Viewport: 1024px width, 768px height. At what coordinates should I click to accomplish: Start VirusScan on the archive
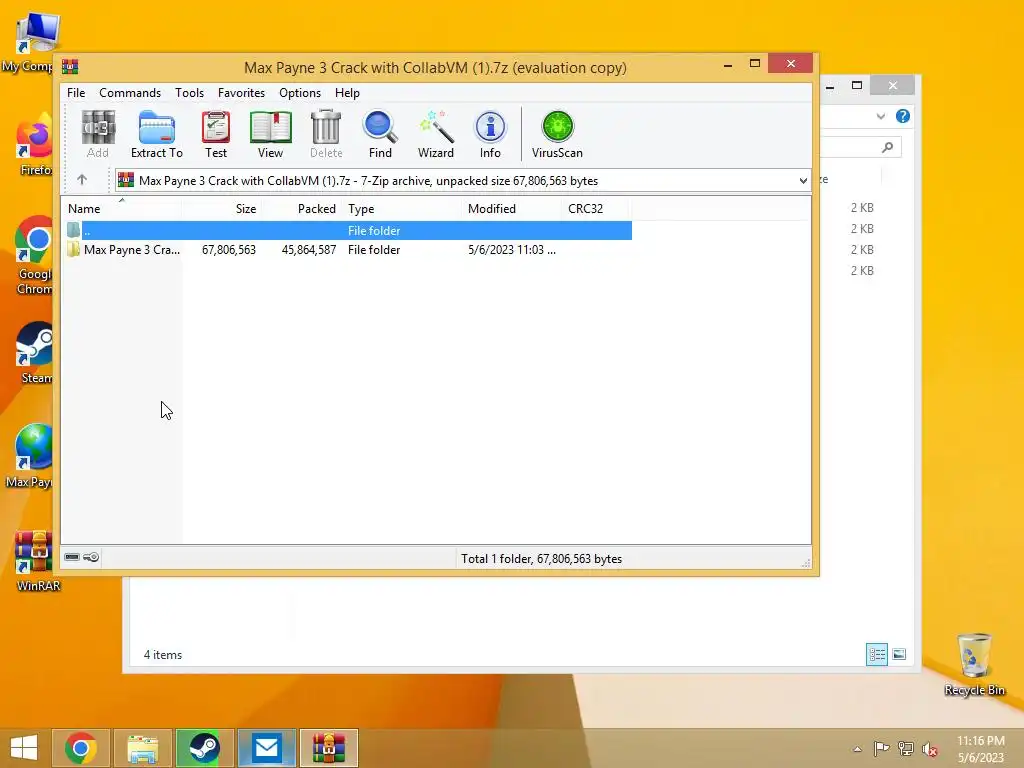pos(557,135)
